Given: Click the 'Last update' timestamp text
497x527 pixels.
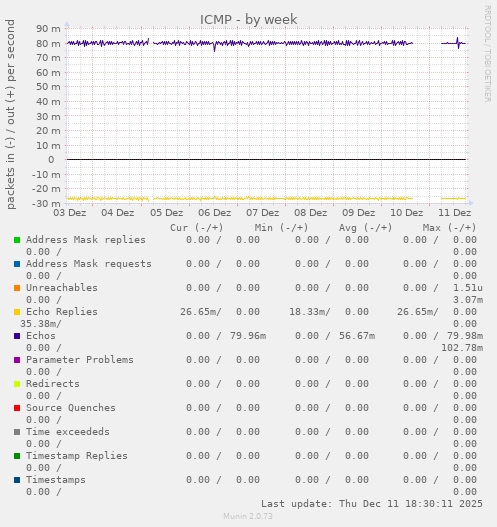Looking at the screenshot, I should [x=372, y=504].
